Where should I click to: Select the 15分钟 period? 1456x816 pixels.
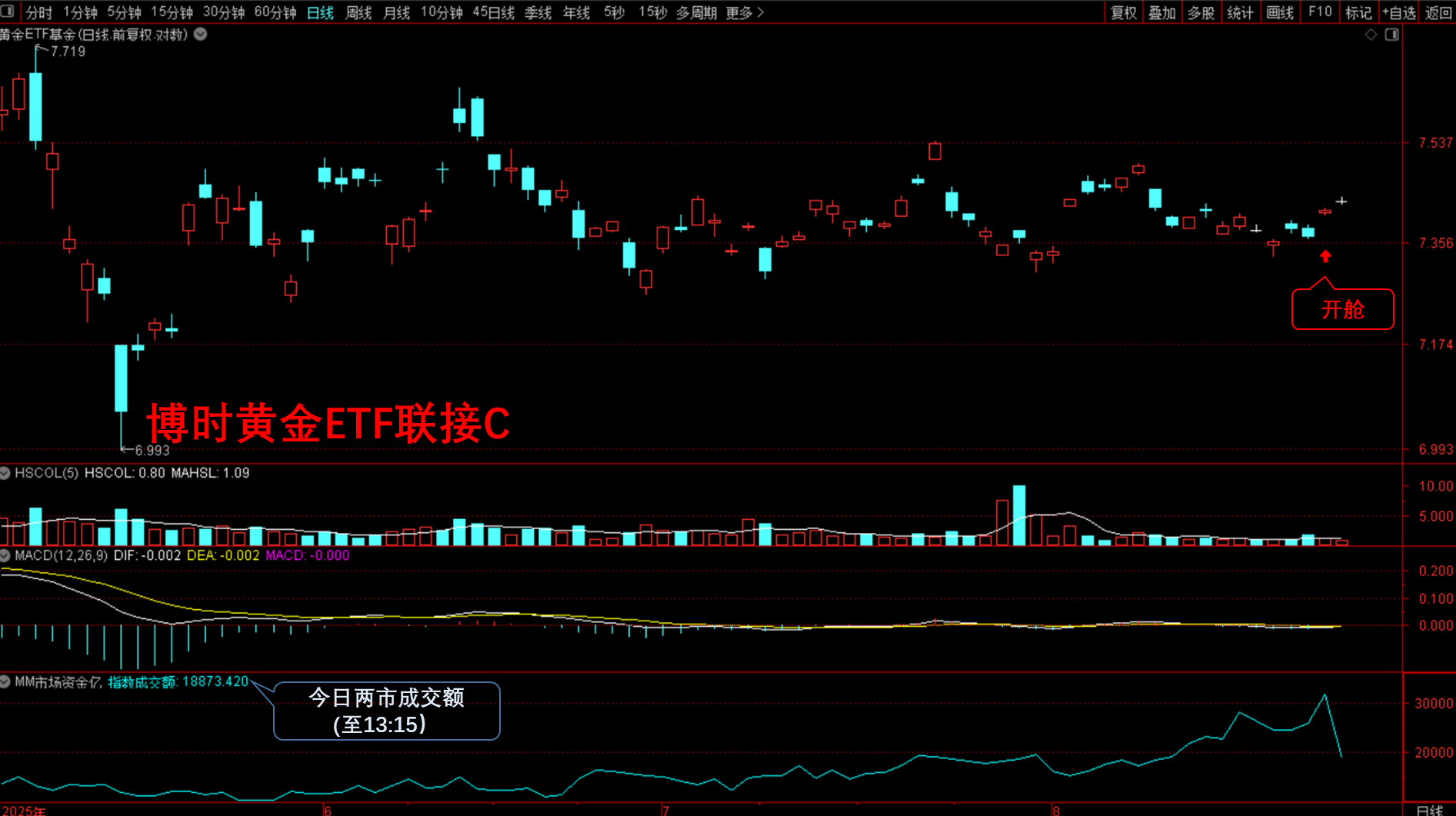(x=172, y=12)
